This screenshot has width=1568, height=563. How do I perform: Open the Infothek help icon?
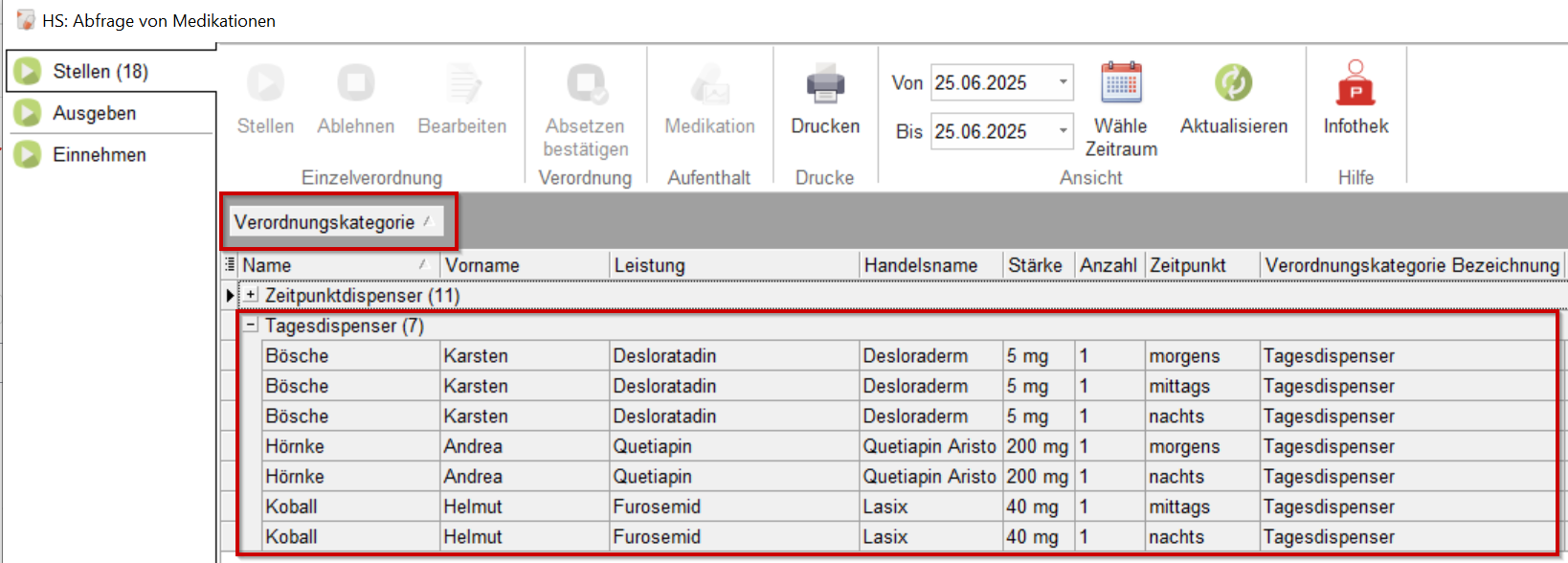point(1355,83)
